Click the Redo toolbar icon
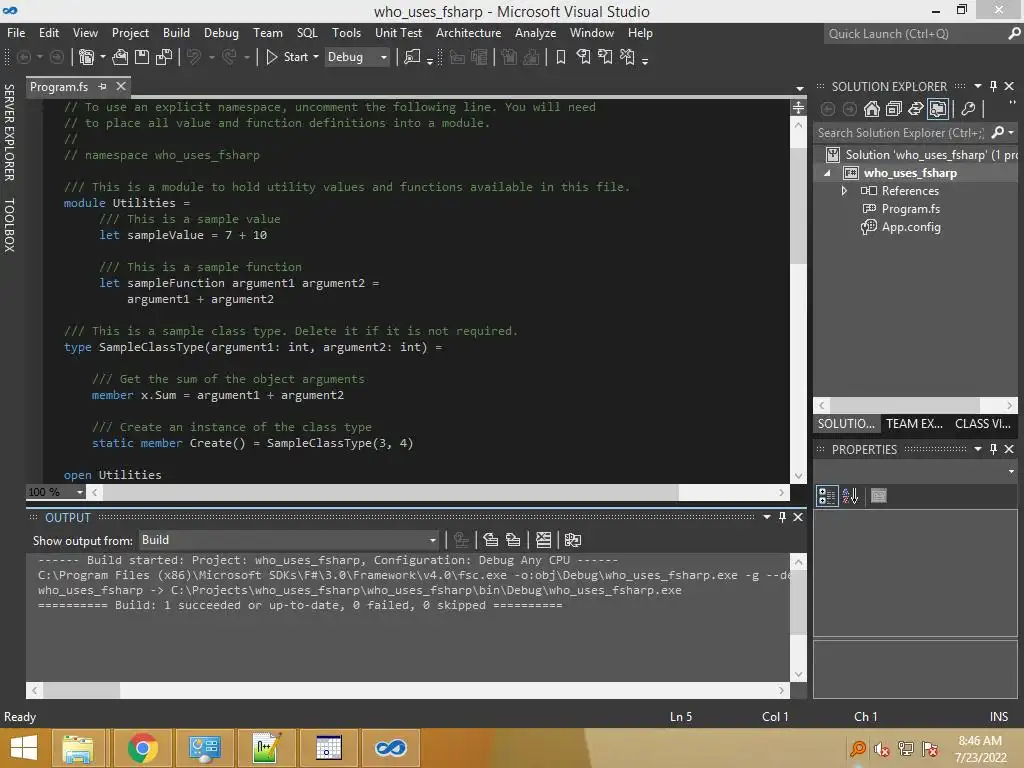This screenshot has width=1024, height=768. point(229,57)
